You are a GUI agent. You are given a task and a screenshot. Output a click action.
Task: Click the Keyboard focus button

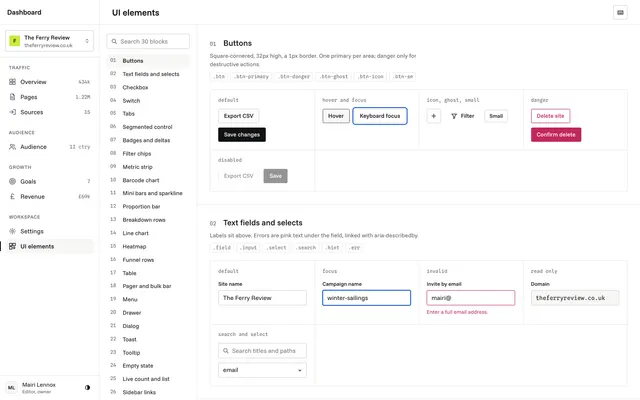380,116
